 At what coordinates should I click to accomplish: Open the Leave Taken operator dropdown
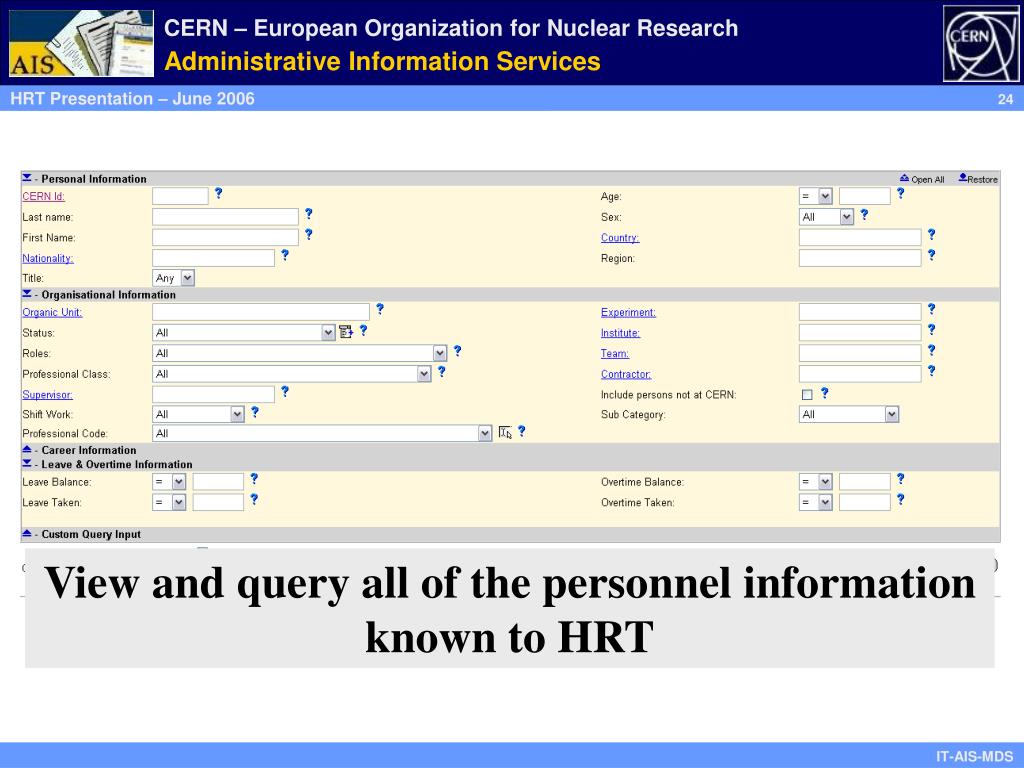[169, 502]
